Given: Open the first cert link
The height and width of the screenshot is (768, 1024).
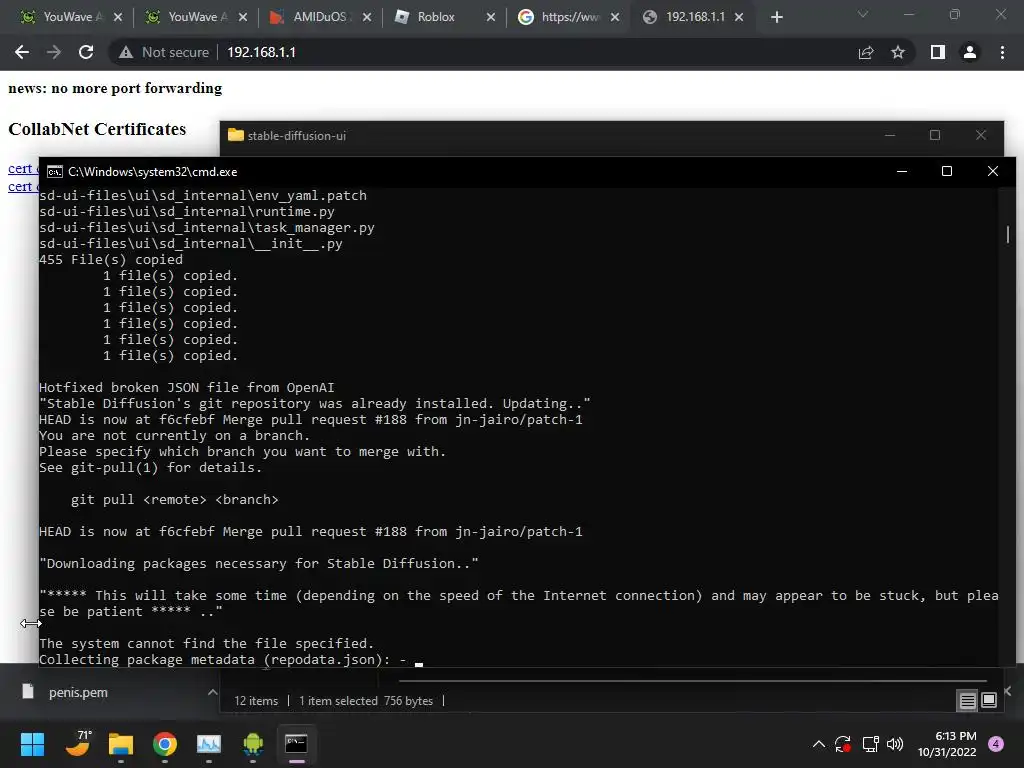Looking at the screenshot, I should tap(23, 168).
